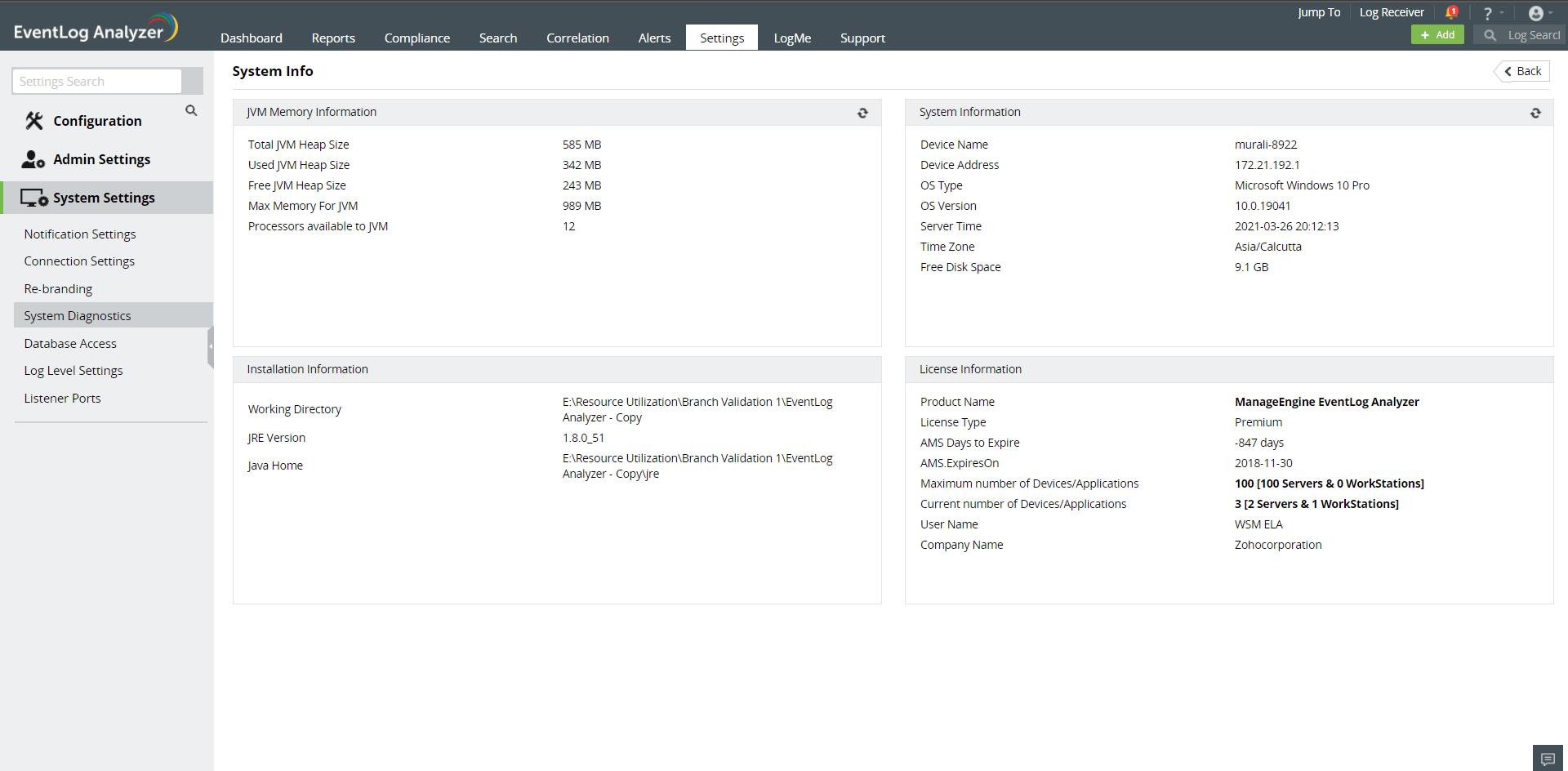Screen dimensions: 1568x771
Task: Click the user name WSM ELA
Action: (x=1258, y=524)
